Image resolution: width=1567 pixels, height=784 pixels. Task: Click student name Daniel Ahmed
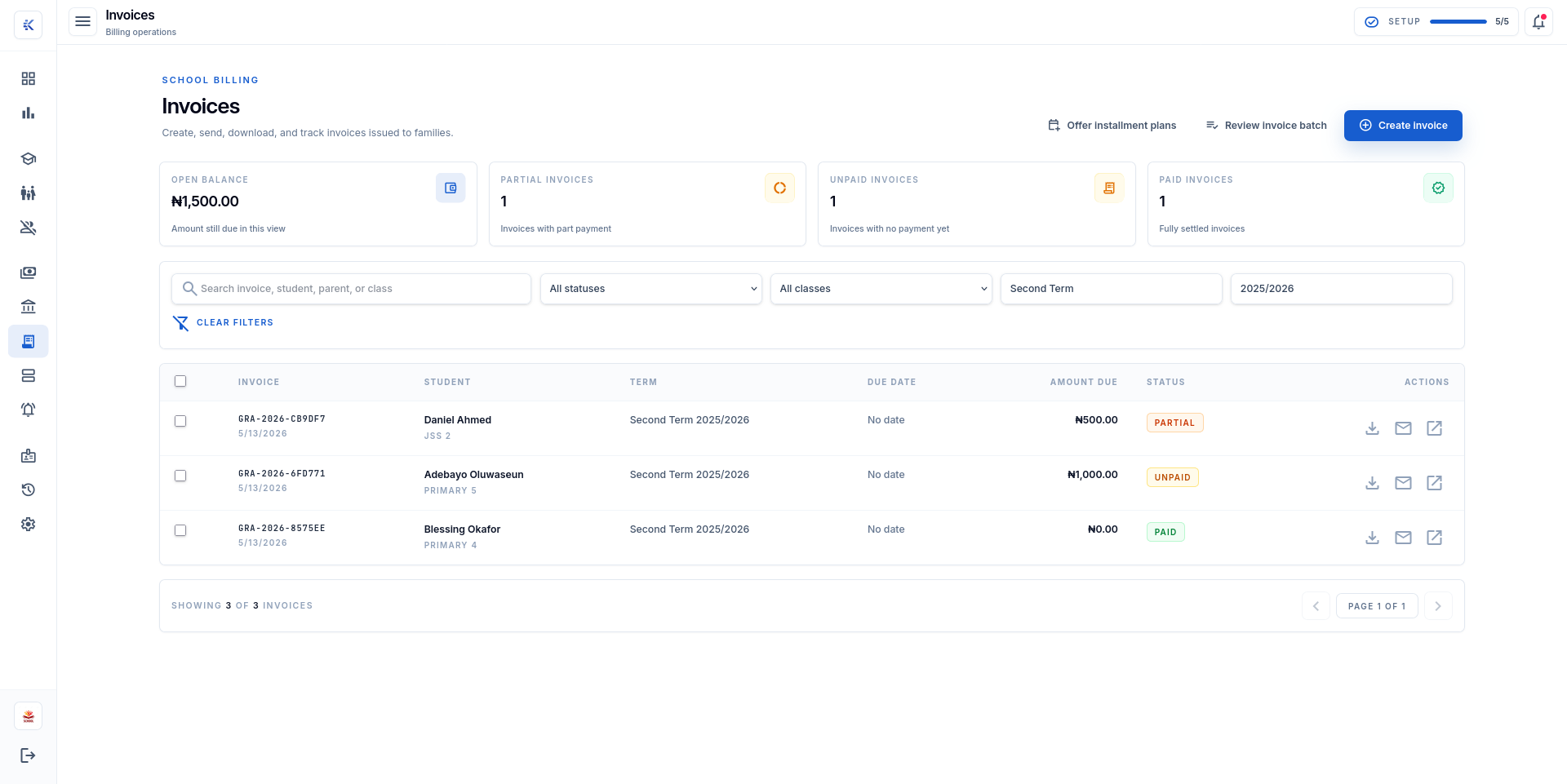click(458, 420)
